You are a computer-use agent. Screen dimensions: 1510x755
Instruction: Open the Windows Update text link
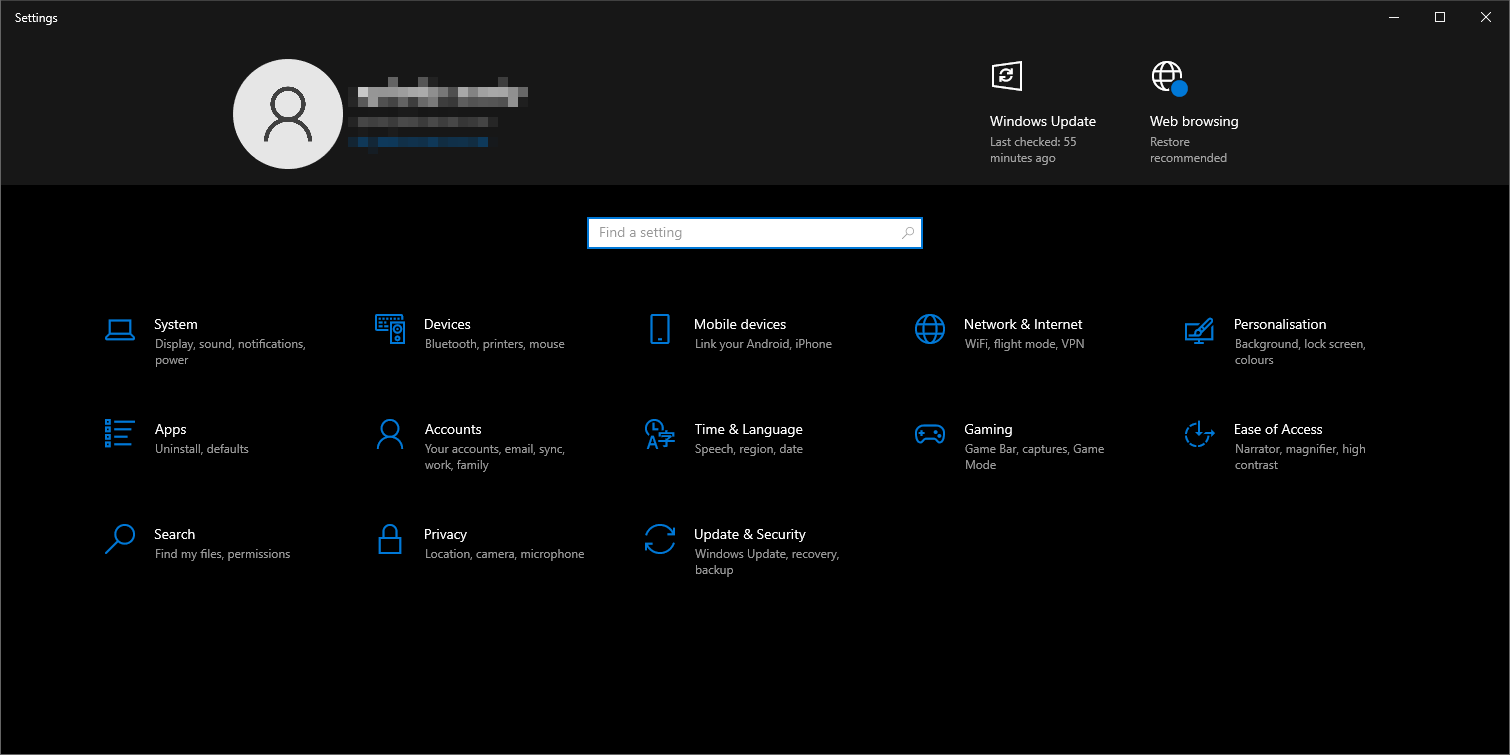click(1042, 121)
